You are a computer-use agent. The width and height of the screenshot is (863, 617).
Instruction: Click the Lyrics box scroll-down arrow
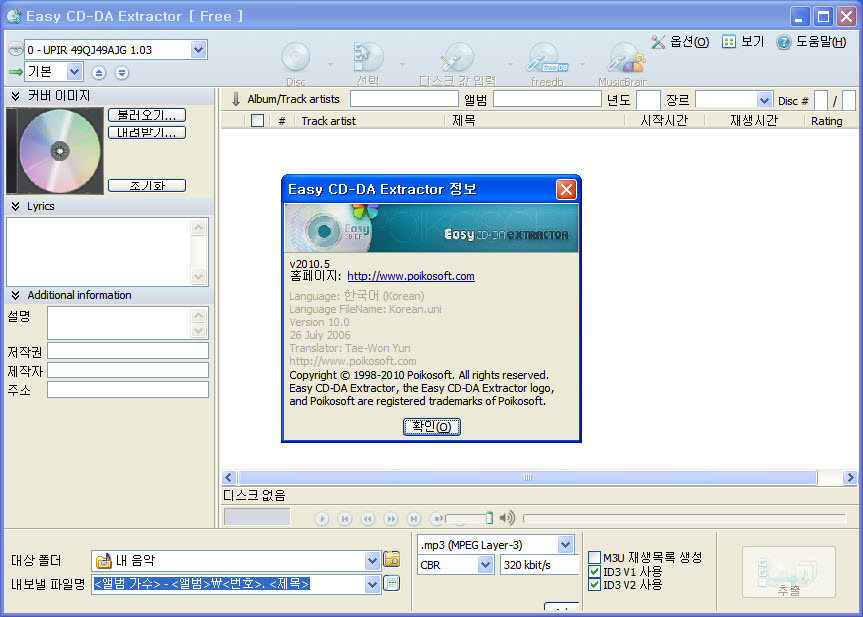199,276
